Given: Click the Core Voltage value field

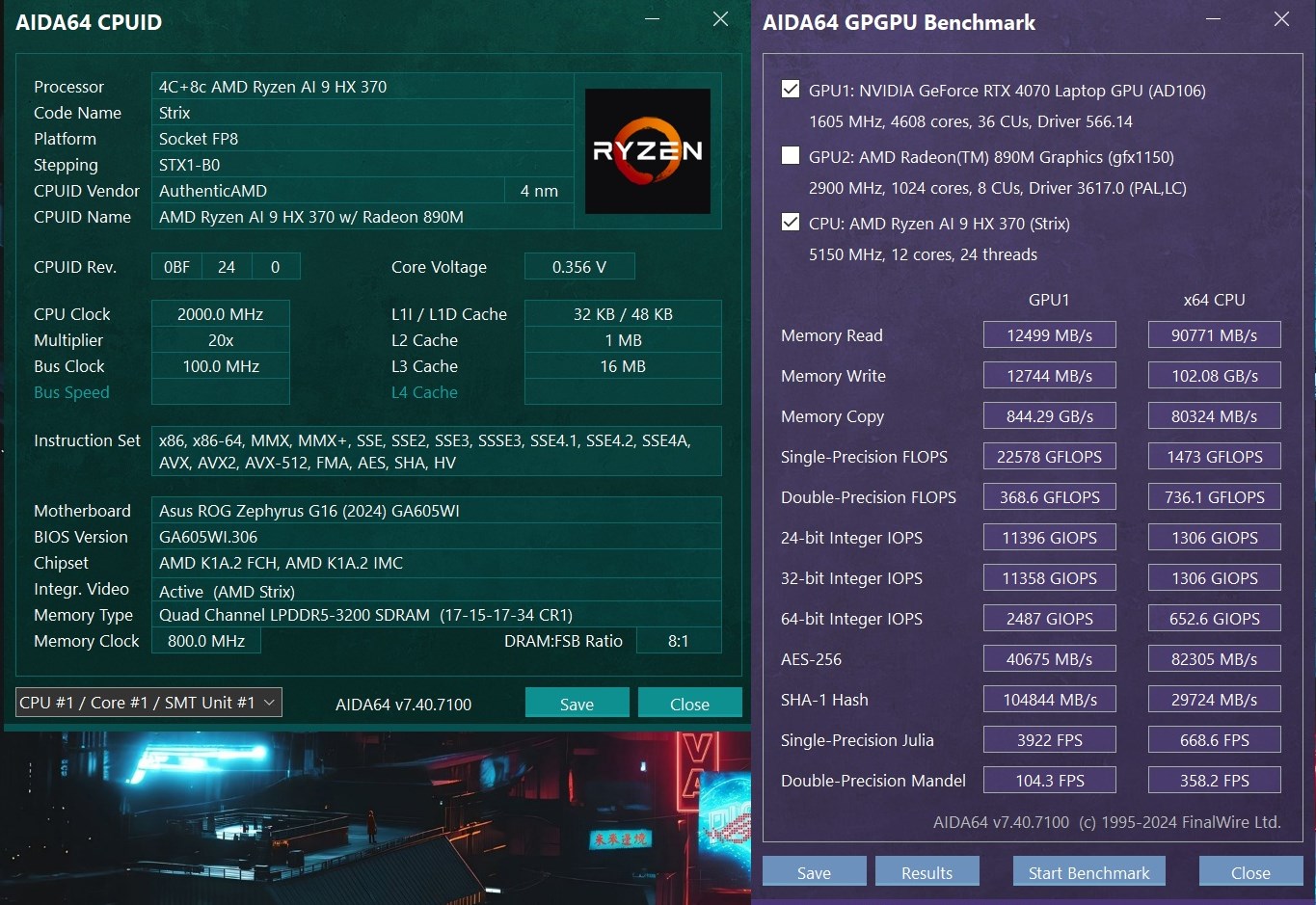Looking at the screenshot, I should 579,267.
